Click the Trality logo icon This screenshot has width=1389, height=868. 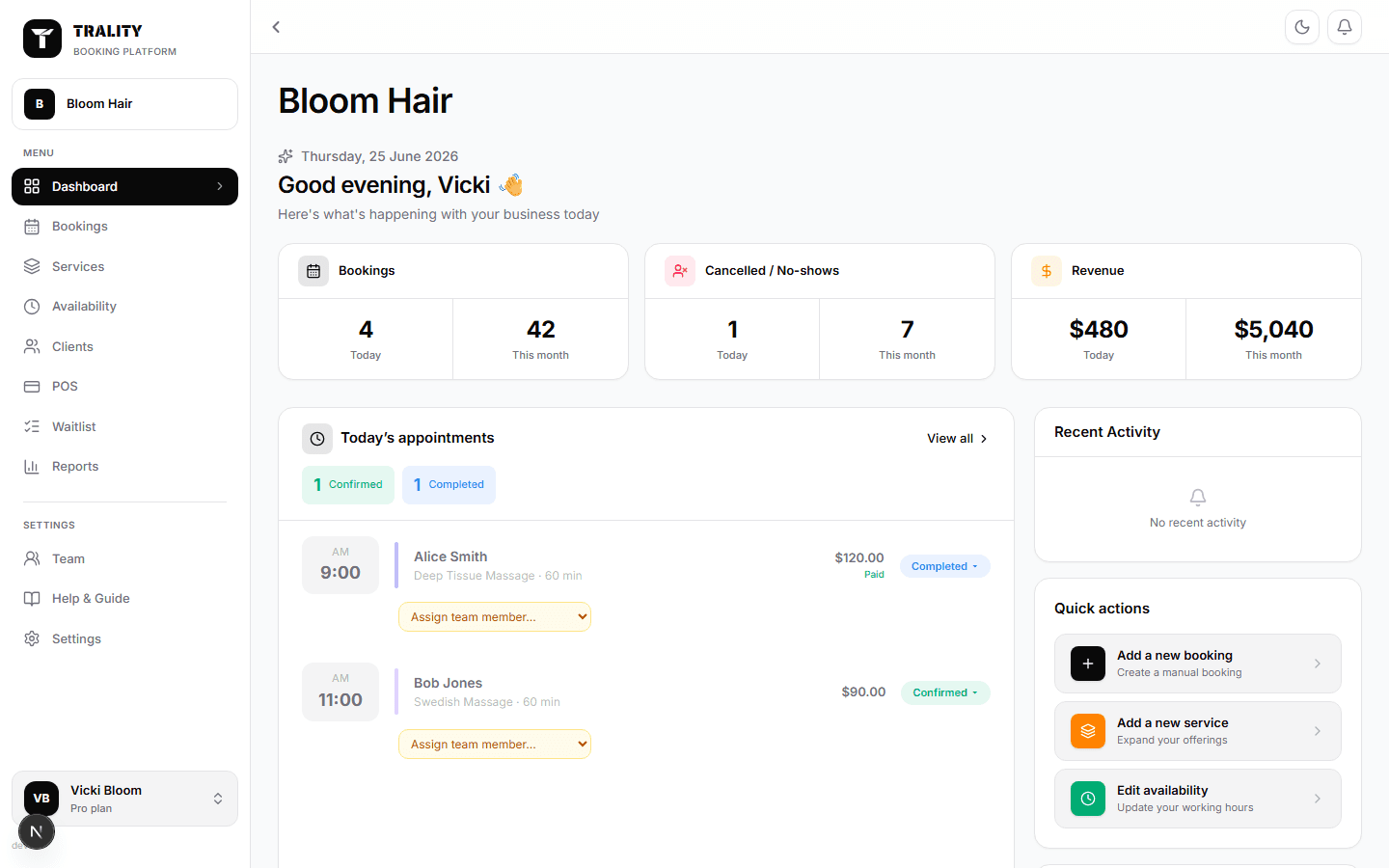pos(42,39)
